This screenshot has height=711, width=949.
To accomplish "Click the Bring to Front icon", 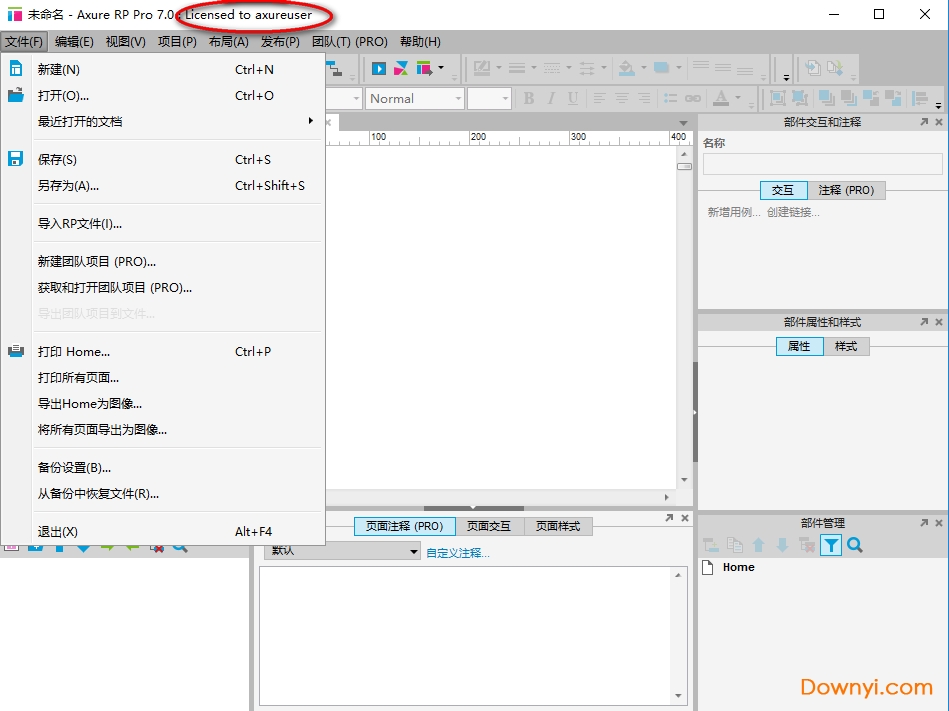I will coord(826,98).
